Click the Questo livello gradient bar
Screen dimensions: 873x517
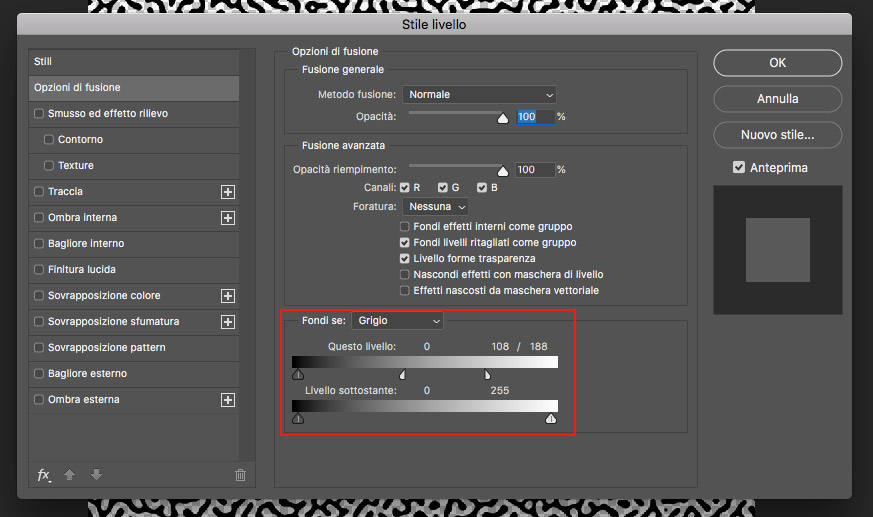tap(425, 362)
